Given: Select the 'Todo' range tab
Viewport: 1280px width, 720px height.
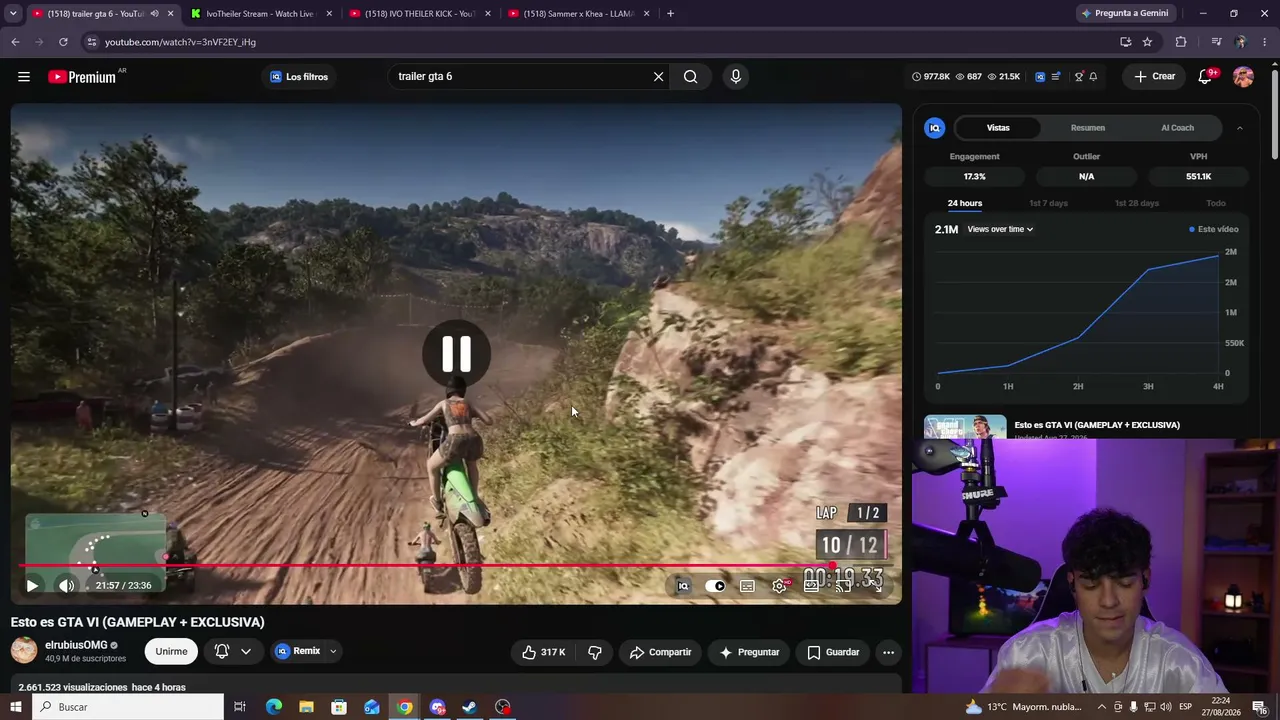Looking at the screenshot, I should [x=1216, y=204].
